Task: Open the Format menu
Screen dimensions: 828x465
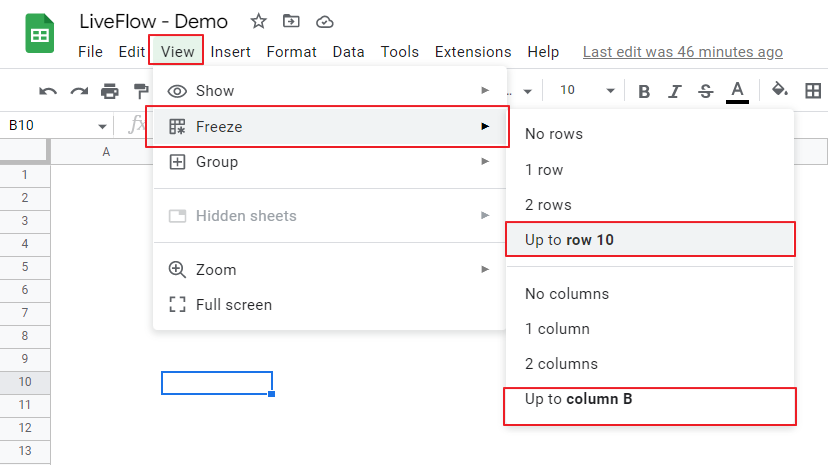Action: point(291,52)
